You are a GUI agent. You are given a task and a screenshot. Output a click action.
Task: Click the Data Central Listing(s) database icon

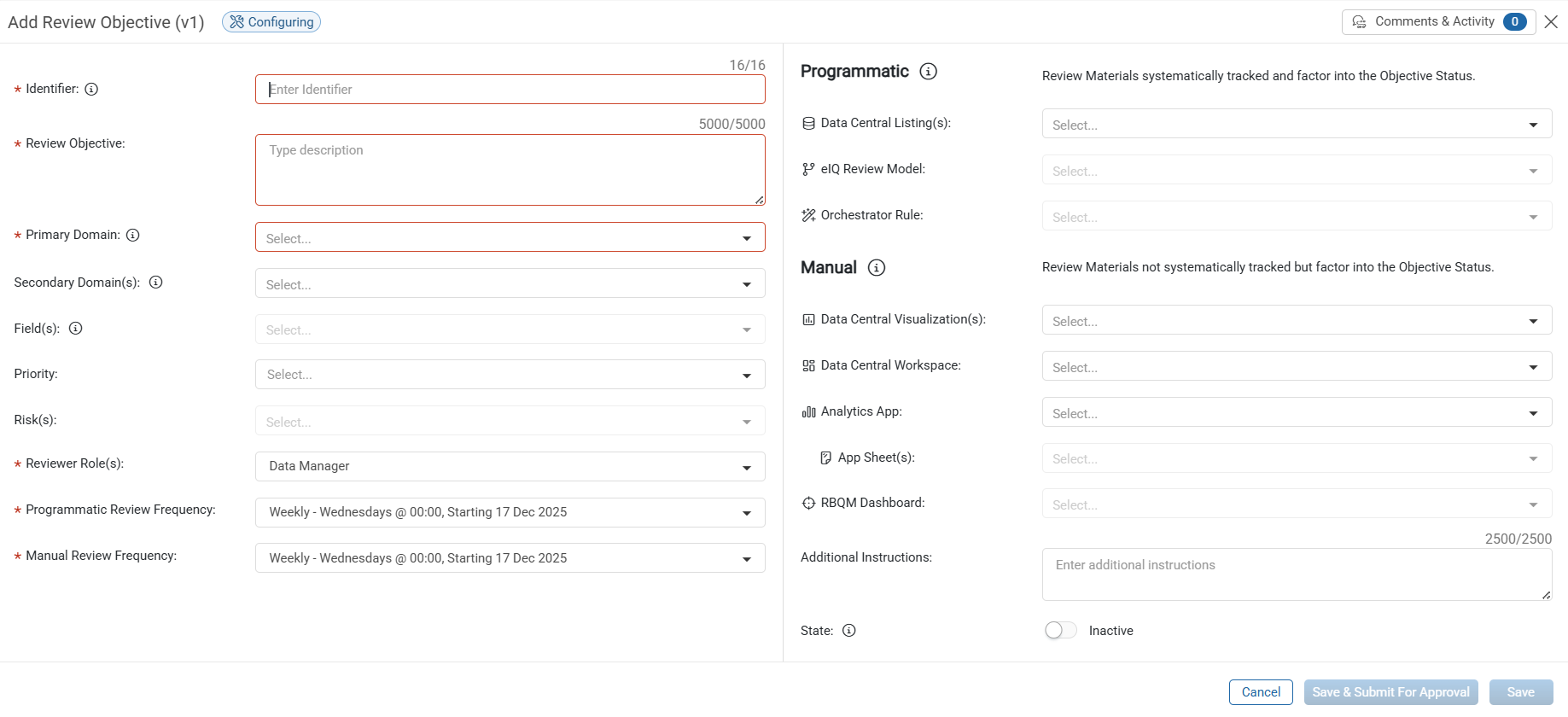tap(808, 124)
